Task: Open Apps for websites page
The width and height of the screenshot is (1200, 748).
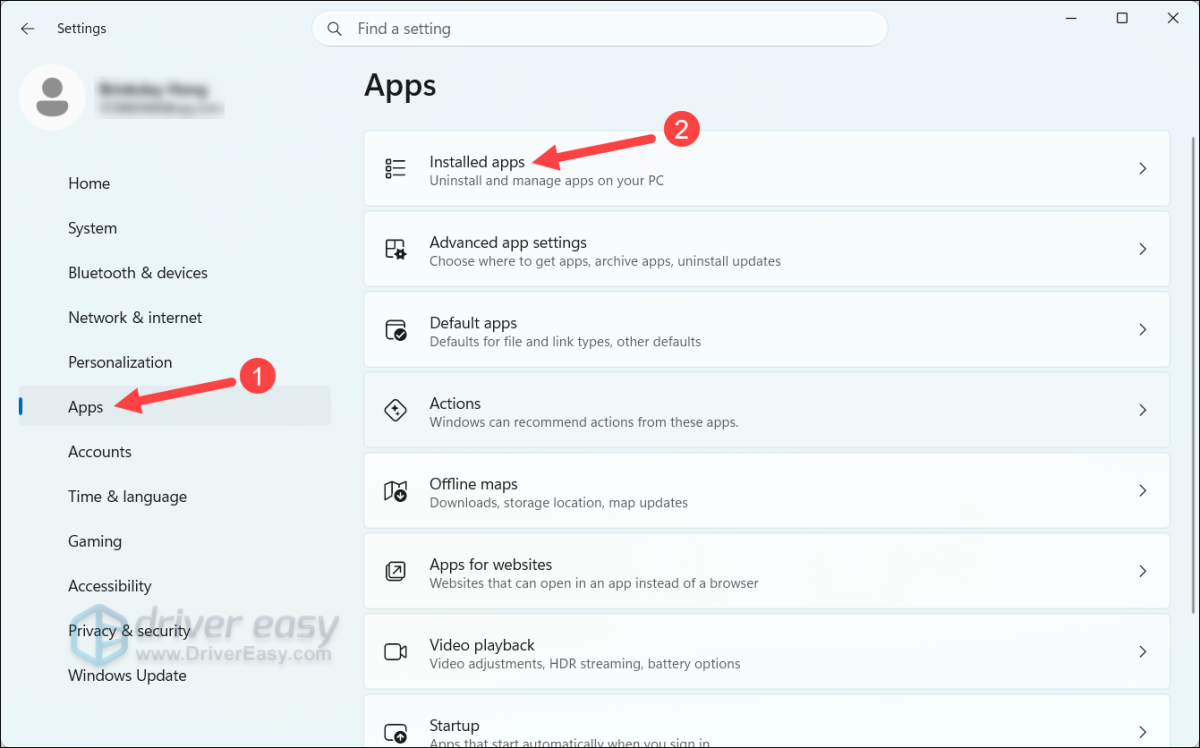Action: 766,571
